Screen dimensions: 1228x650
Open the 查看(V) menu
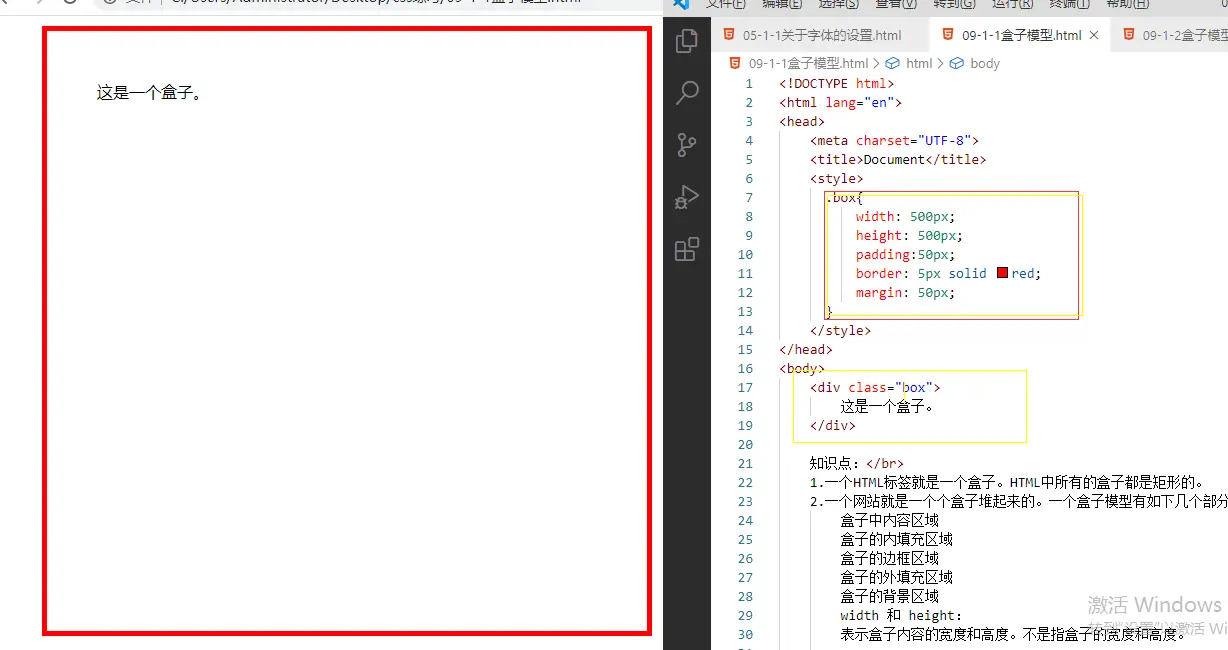tap(896, 4)
